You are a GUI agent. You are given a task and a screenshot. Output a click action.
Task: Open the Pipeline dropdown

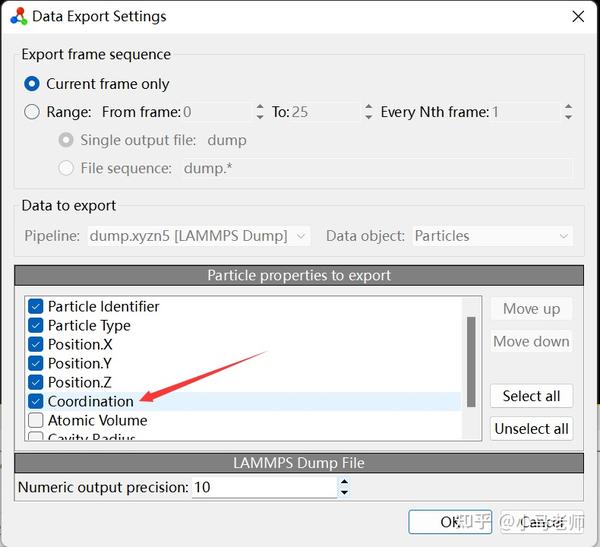pyautogui.click(x=199, y=236)
